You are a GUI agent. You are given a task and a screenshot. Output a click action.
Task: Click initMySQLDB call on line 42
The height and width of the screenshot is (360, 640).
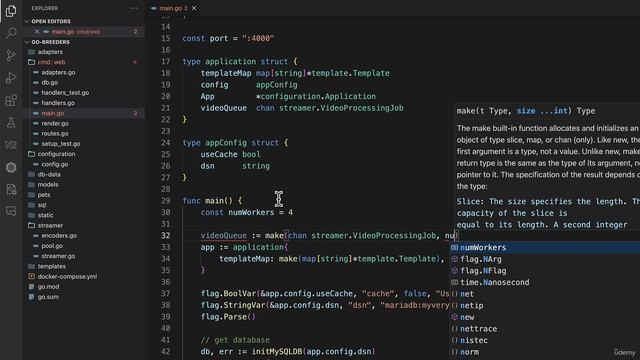[278, 351]
